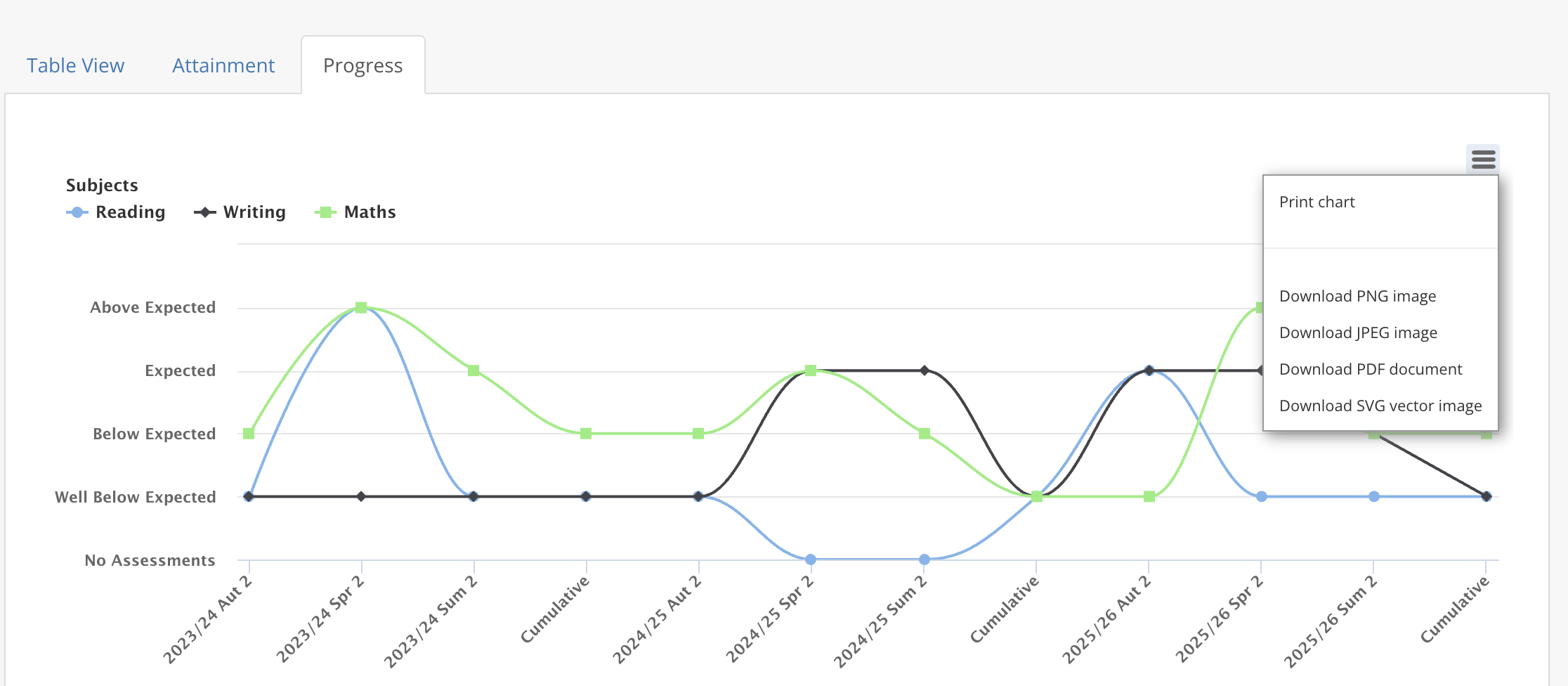Screen dimensions: 1568x686
Task: Click Maths square at 2023/24 Spr 2 Above Expected
Action: pos(361,307)
